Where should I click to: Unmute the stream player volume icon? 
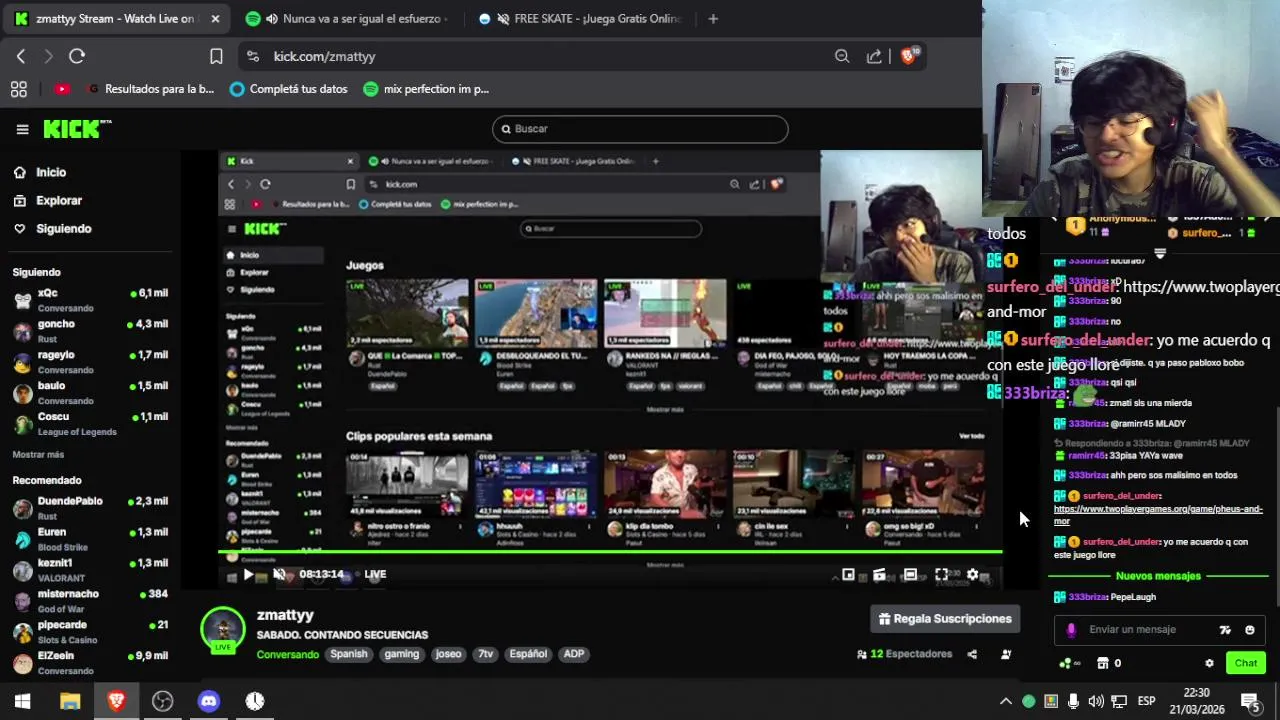[279, 574]
